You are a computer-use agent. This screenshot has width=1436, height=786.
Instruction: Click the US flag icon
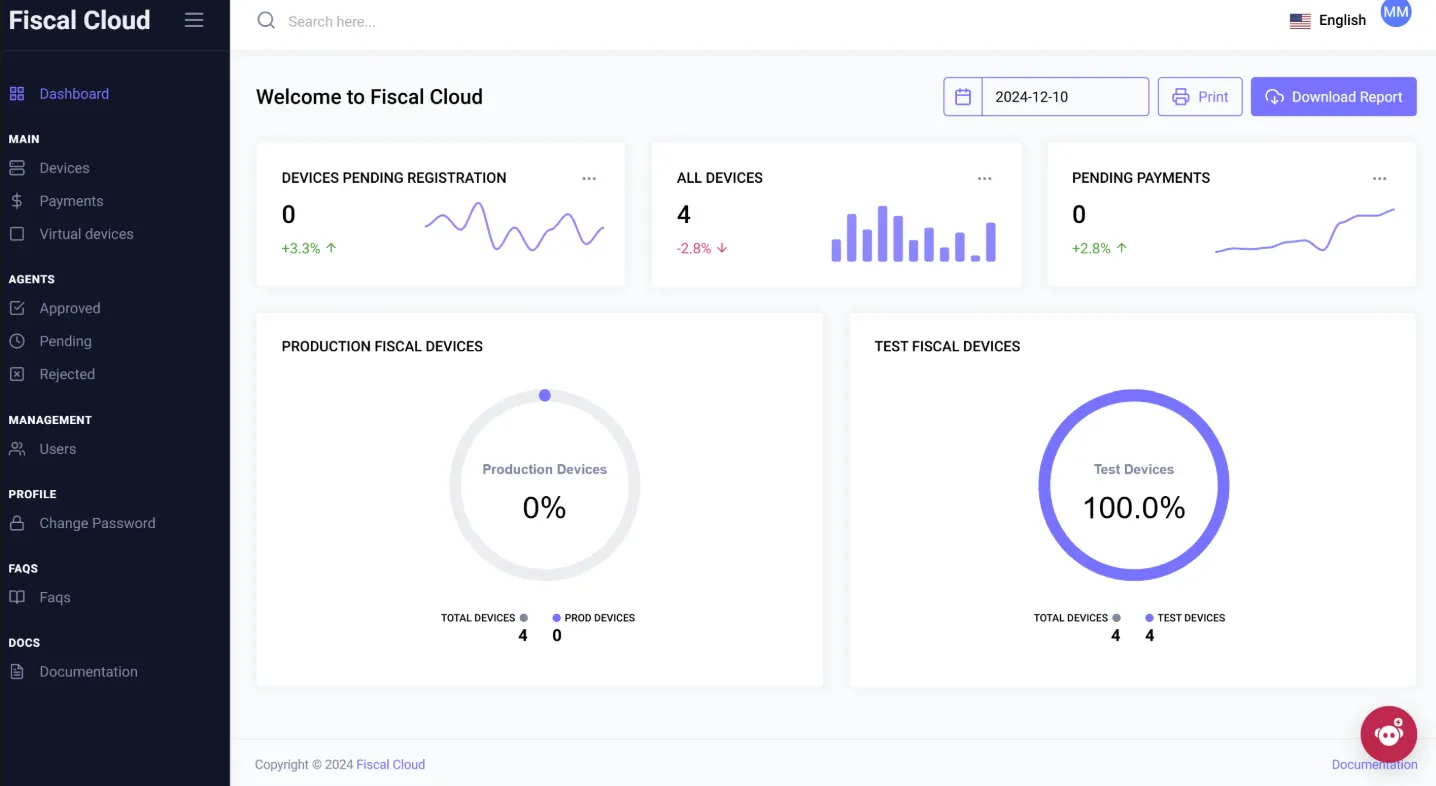point(1300,21)
